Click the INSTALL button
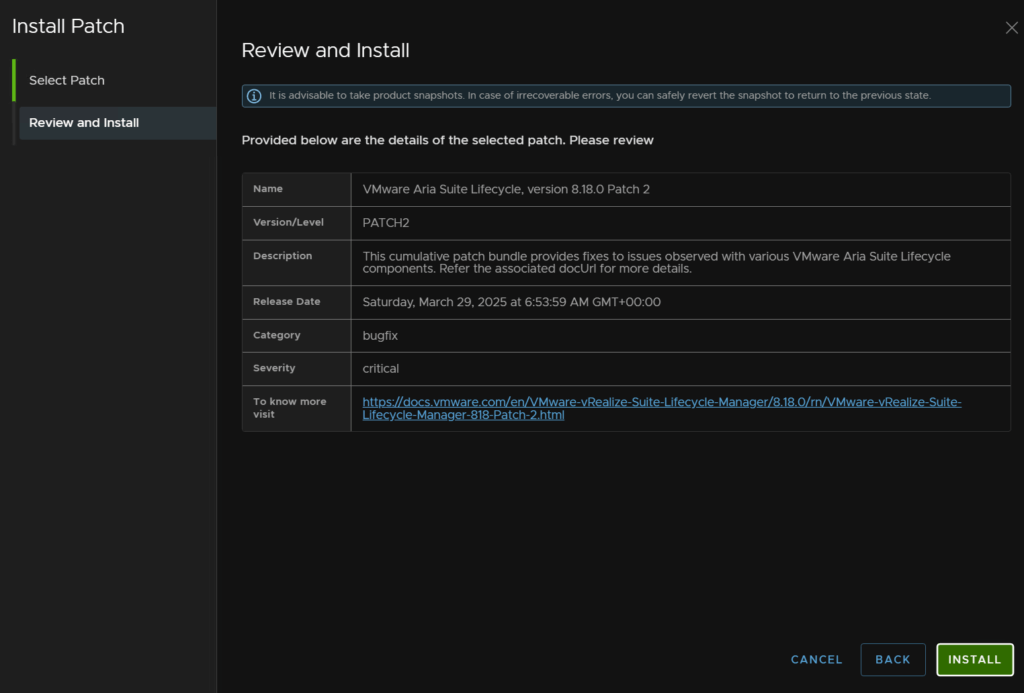1024x693 pixels. point(974,659)
